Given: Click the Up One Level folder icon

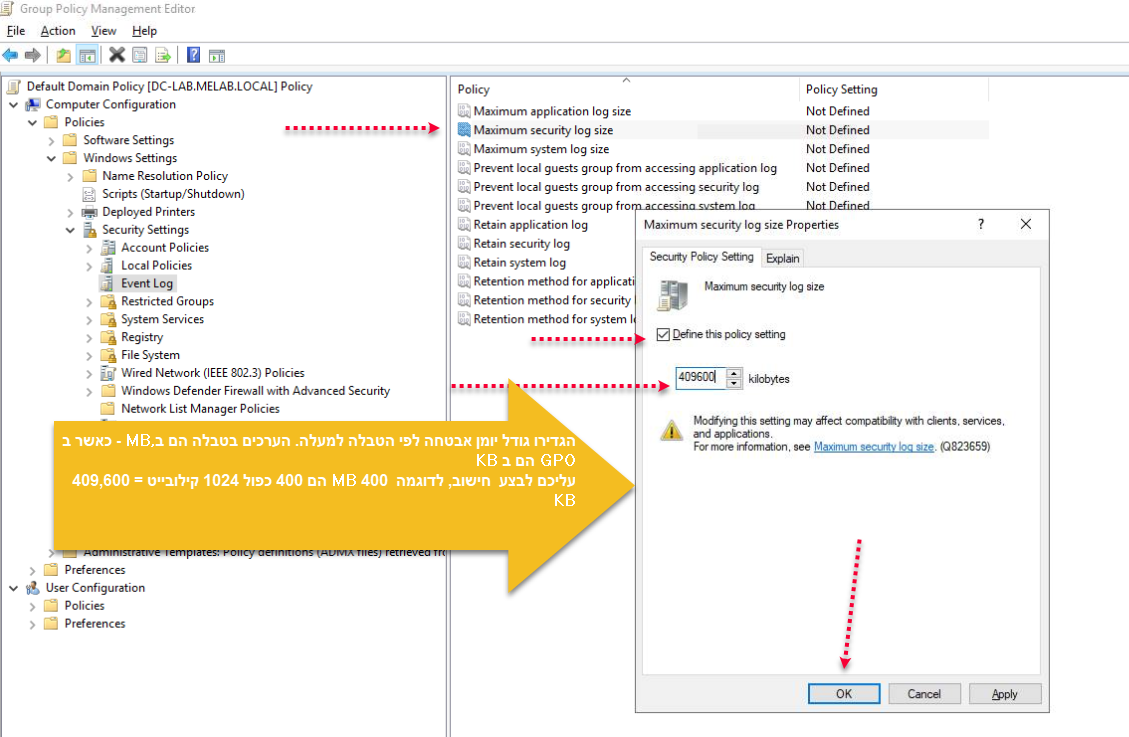Looking at the screenshot, I should coord(64,55).
